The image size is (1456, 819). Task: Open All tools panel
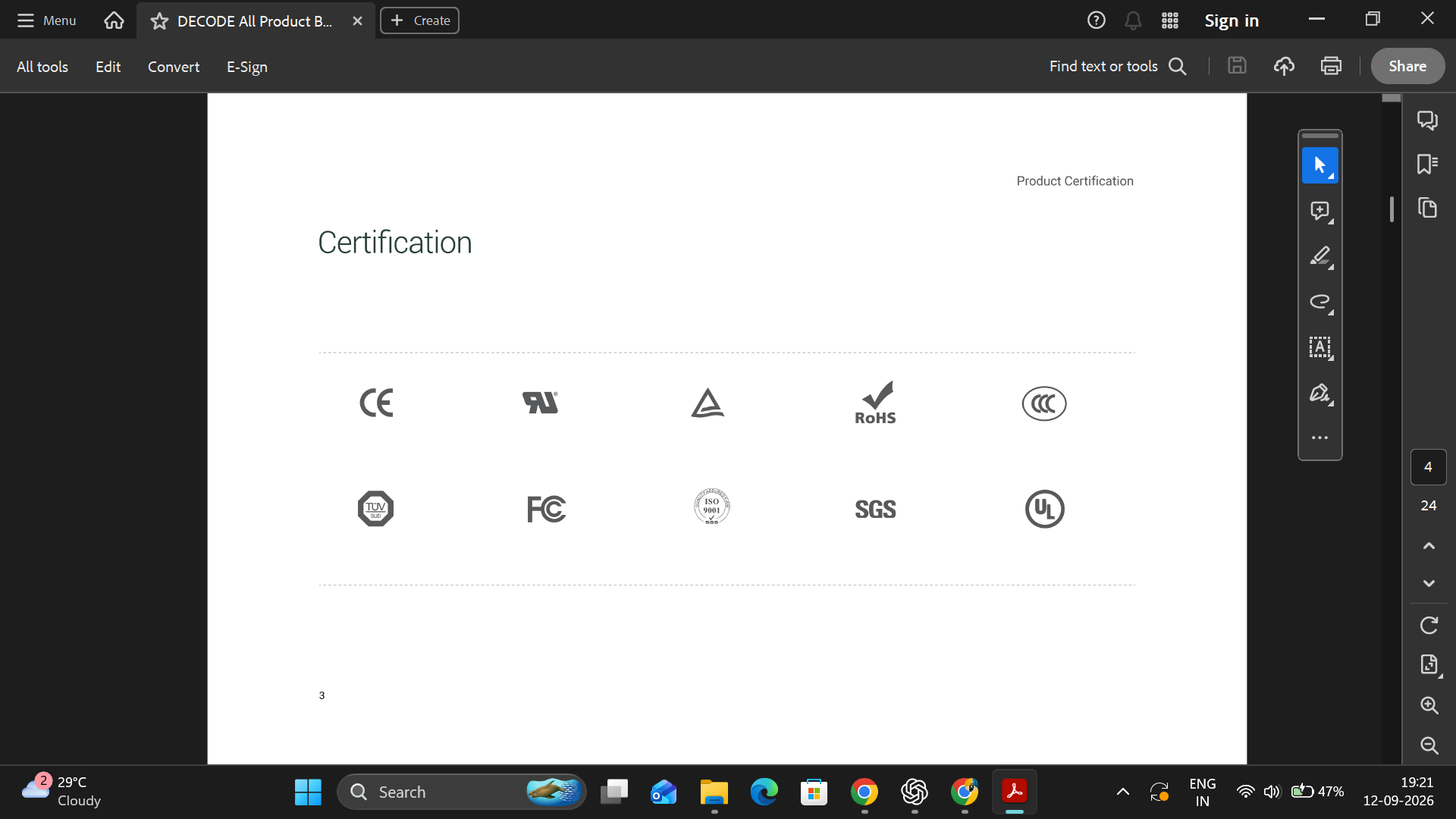[42, 67]
